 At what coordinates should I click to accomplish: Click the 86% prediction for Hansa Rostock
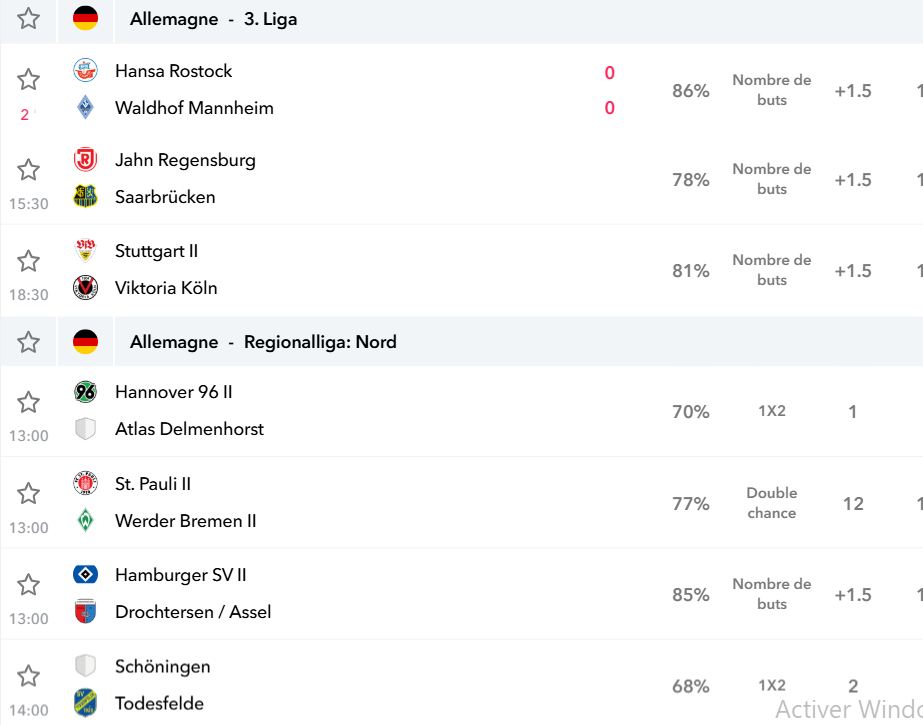(x=690, y=91)
